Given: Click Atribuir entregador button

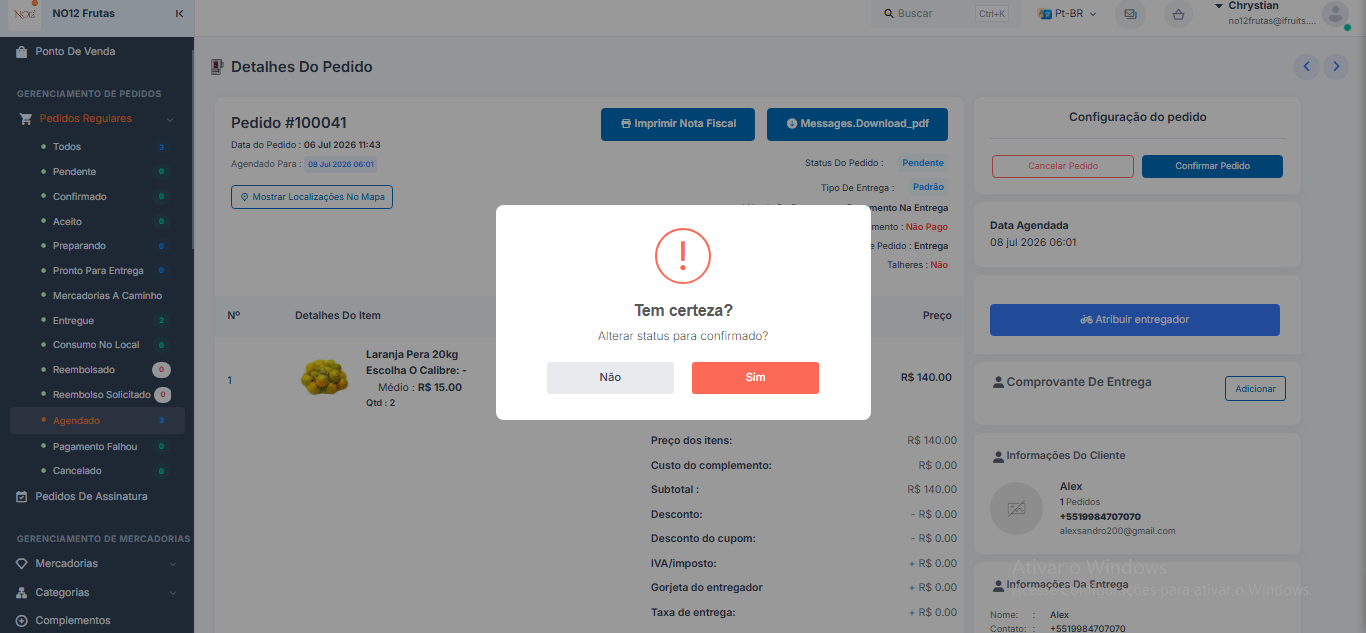Looking at the screenshot, I should [x=1135, y=320].
